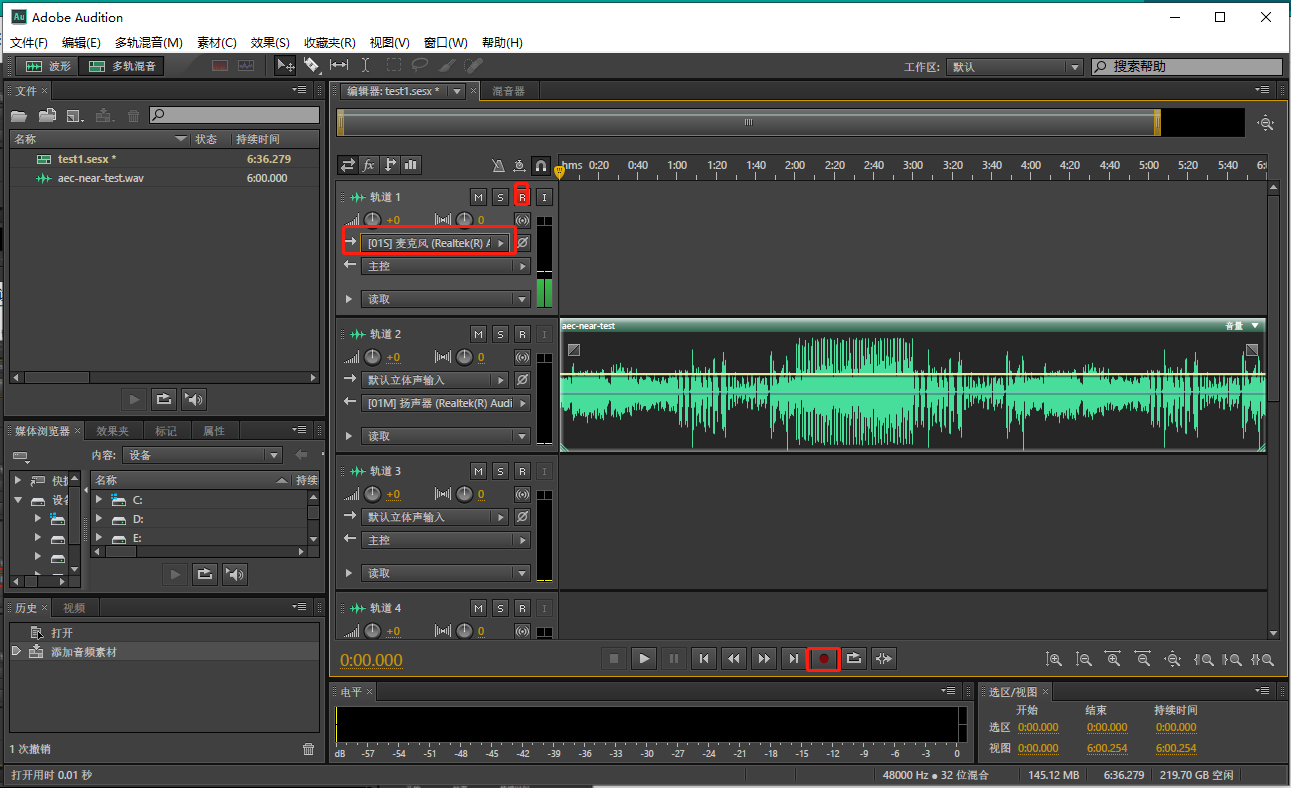
Task: Click the clear history trash icon
Action: point(308,749)
